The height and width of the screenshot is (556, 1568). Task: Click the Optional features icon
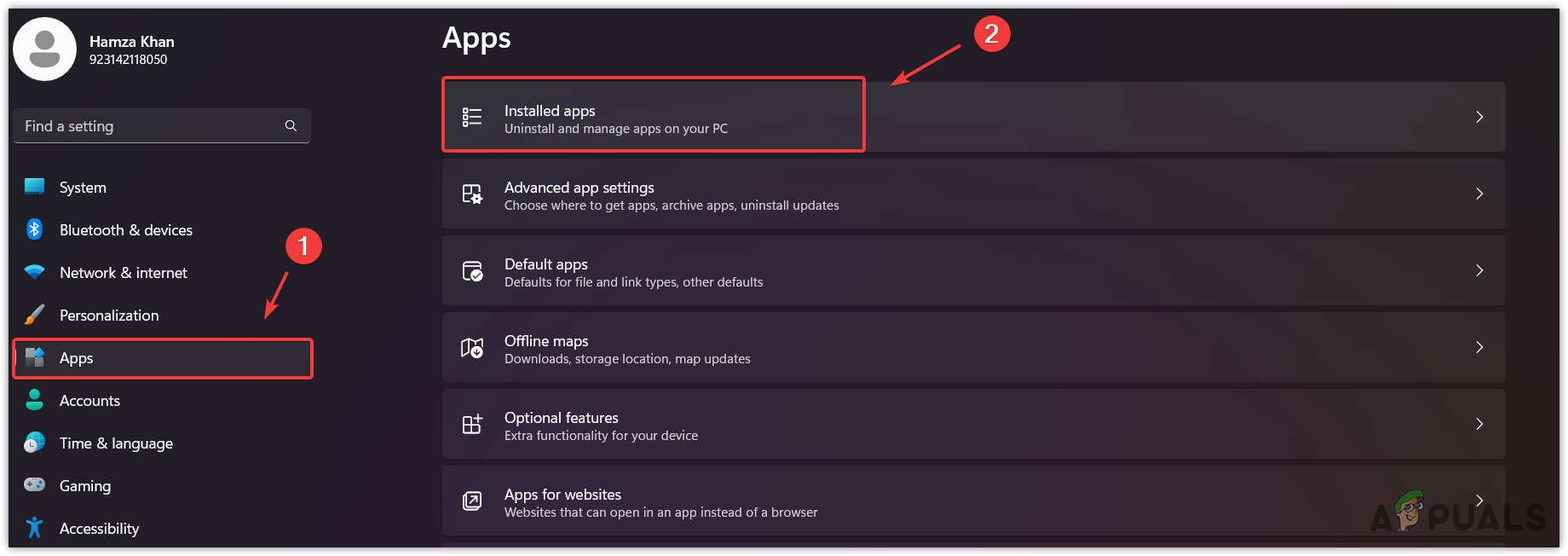click(x=472, y=424)
